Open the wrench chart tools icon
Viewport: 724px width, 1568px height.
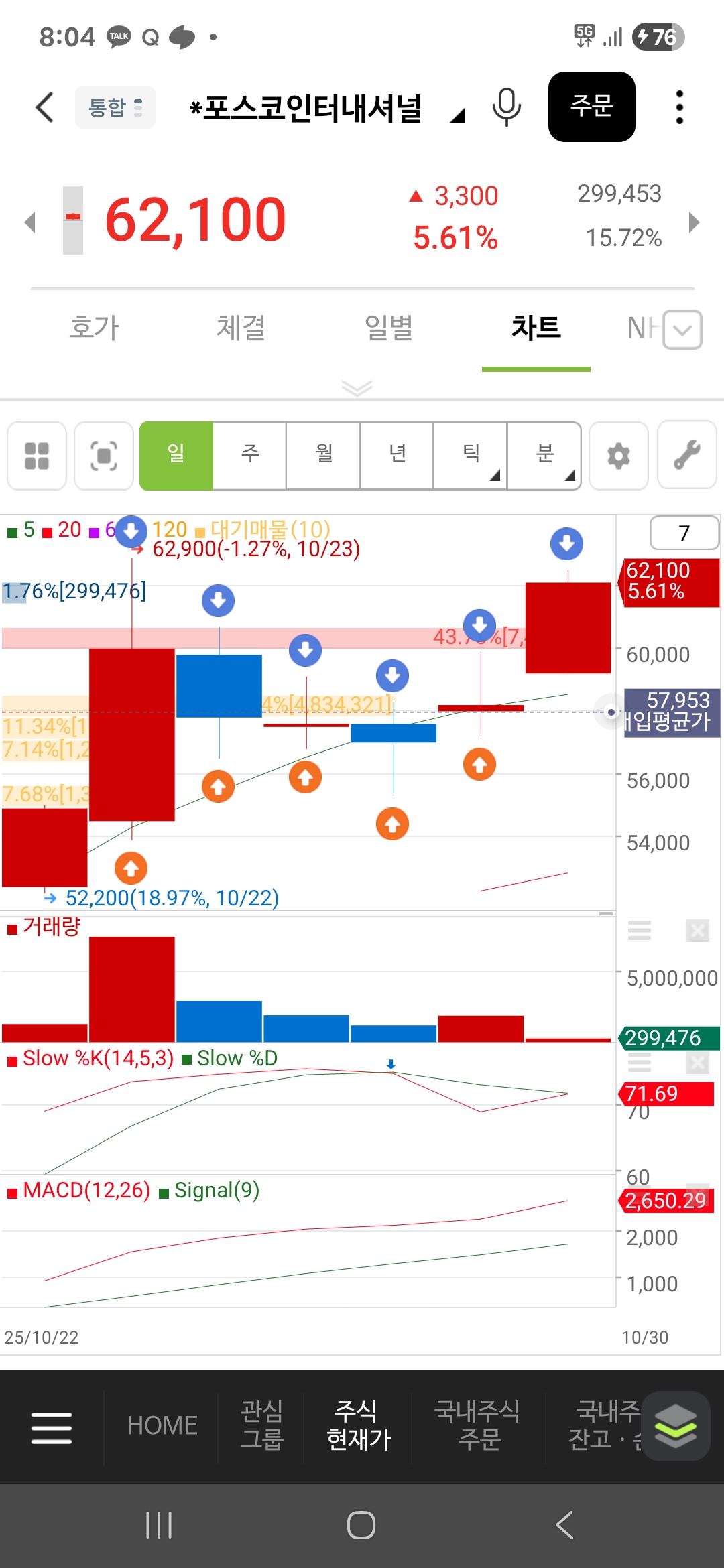[x=687, y=456]
